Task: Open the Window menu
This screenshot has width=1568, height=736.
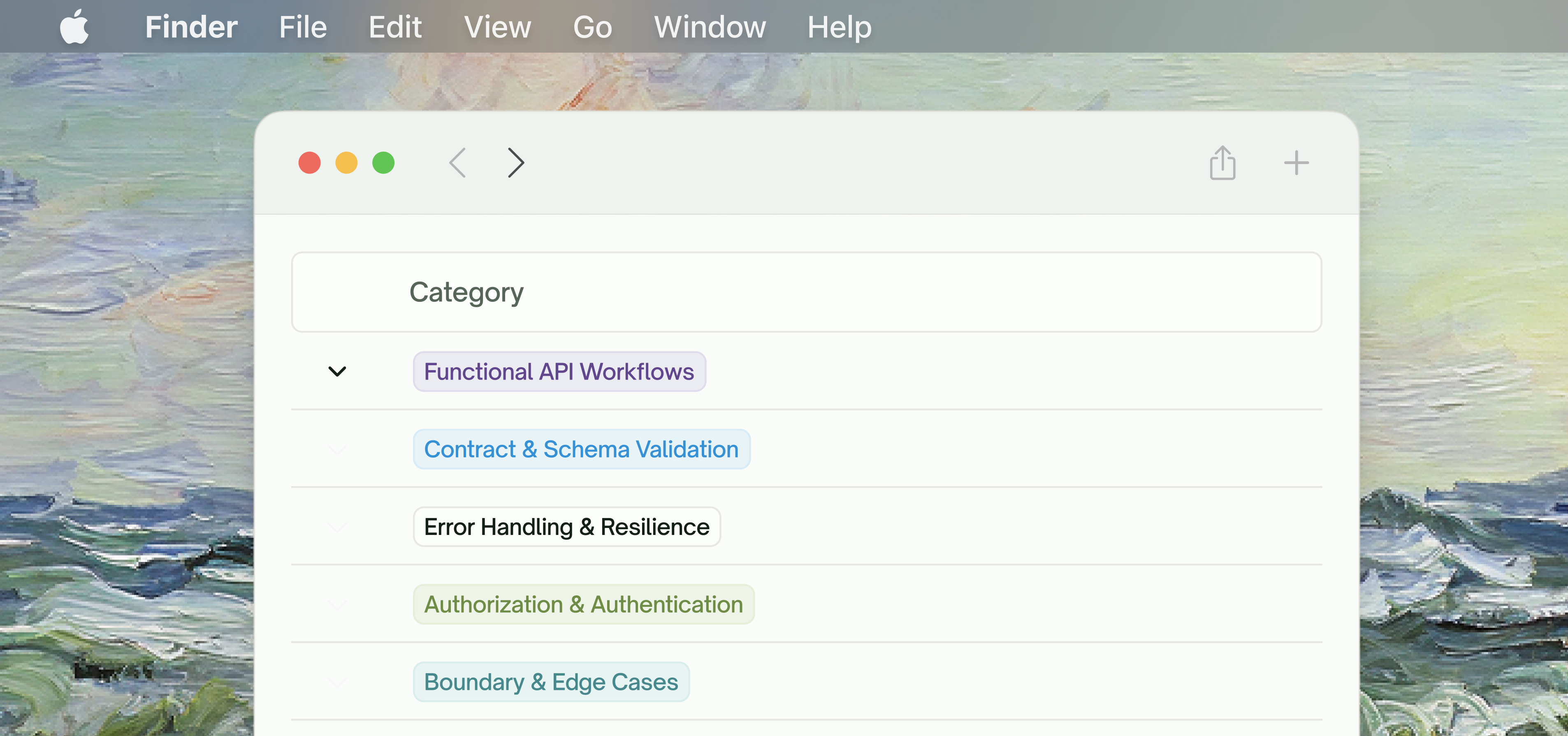Action: (x=710, y=27)
